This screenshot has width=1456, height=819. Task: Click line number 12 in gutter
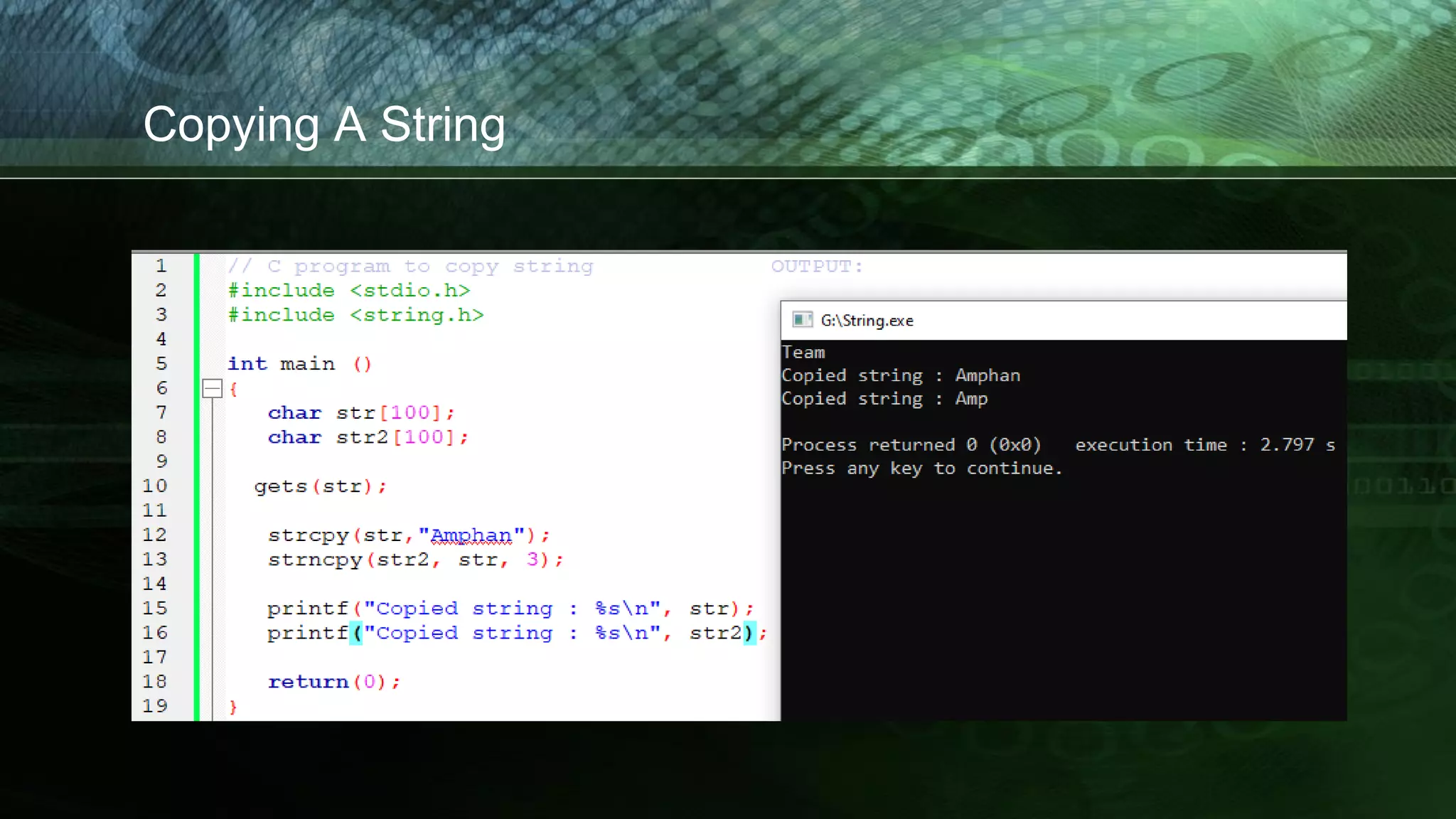coord(154,535)
